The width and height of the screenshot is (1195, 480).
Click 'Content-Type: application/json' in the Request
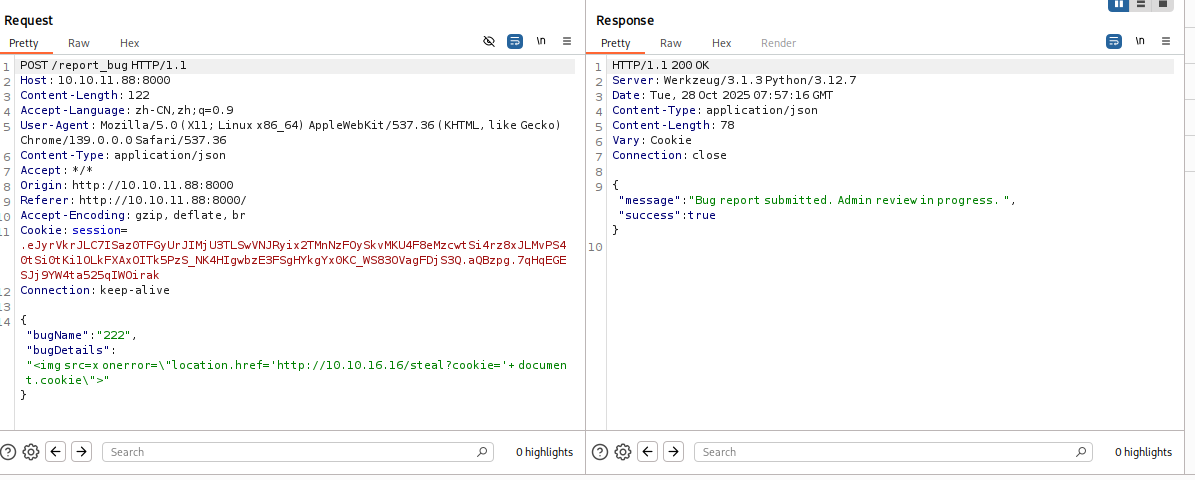click(x=123, y=155)
